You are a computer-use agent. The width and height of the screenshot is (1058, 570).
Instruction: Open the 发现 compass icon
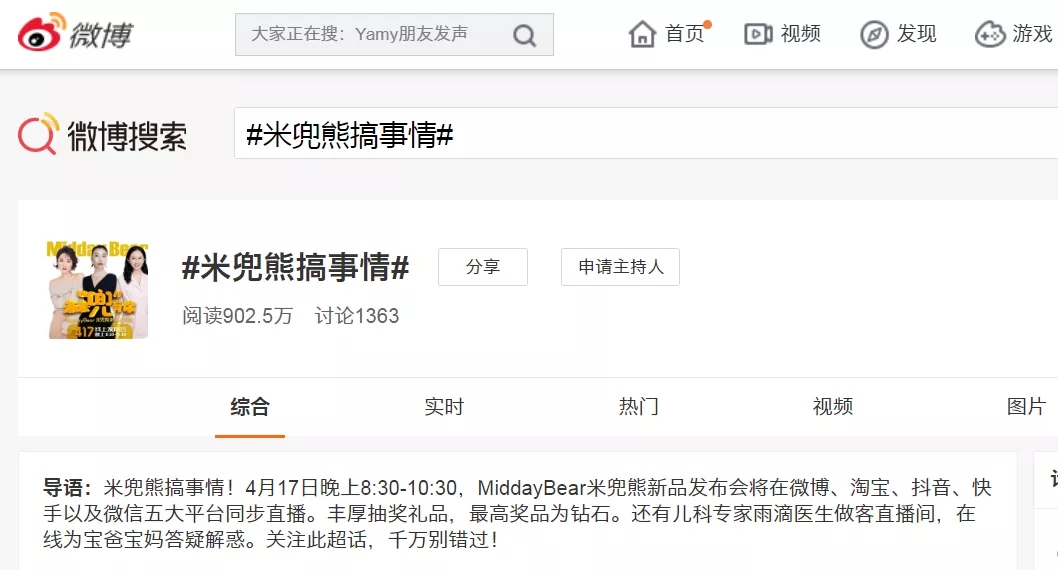pyautogui.click(x=874, y=34)
